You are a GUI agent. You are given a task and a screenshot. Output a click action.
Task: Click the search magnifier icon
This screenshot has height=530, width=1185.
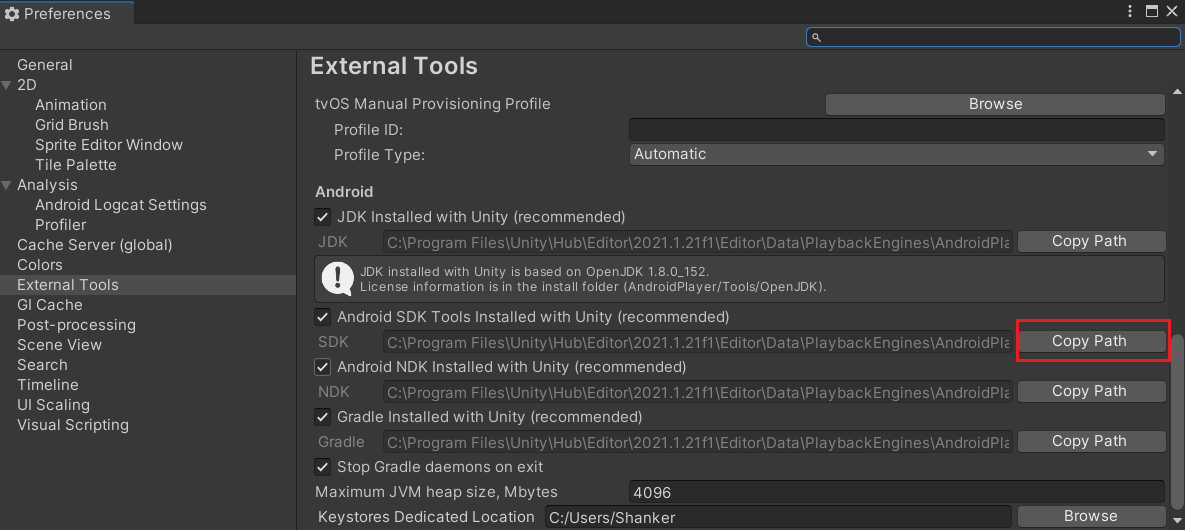click(x=816, y=37)
